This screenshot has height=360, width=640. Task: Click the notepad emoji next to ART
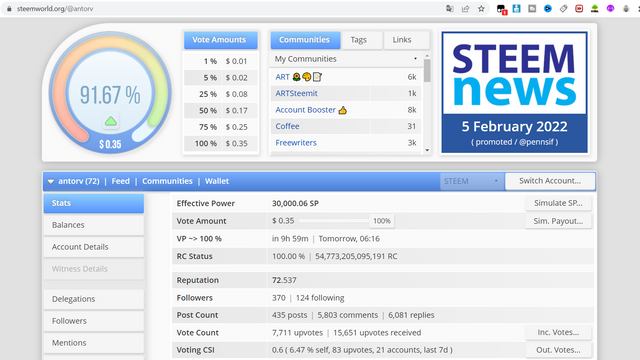317,77
